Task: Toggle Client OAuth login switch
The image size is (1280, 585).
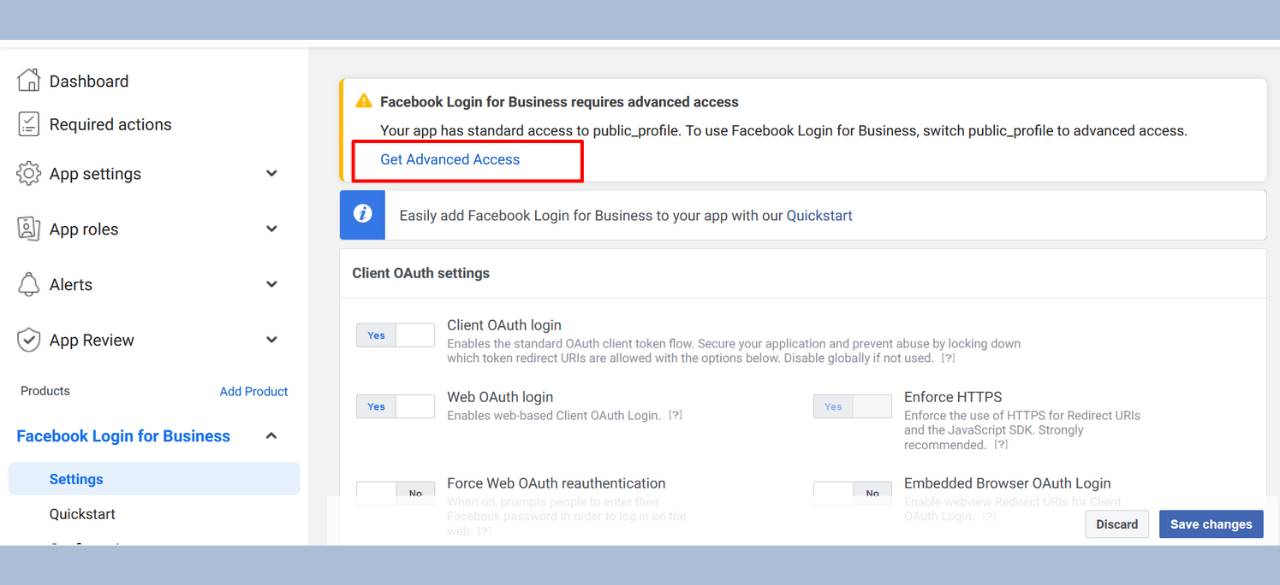Action: pyautogui.click(x=396, y=335)
